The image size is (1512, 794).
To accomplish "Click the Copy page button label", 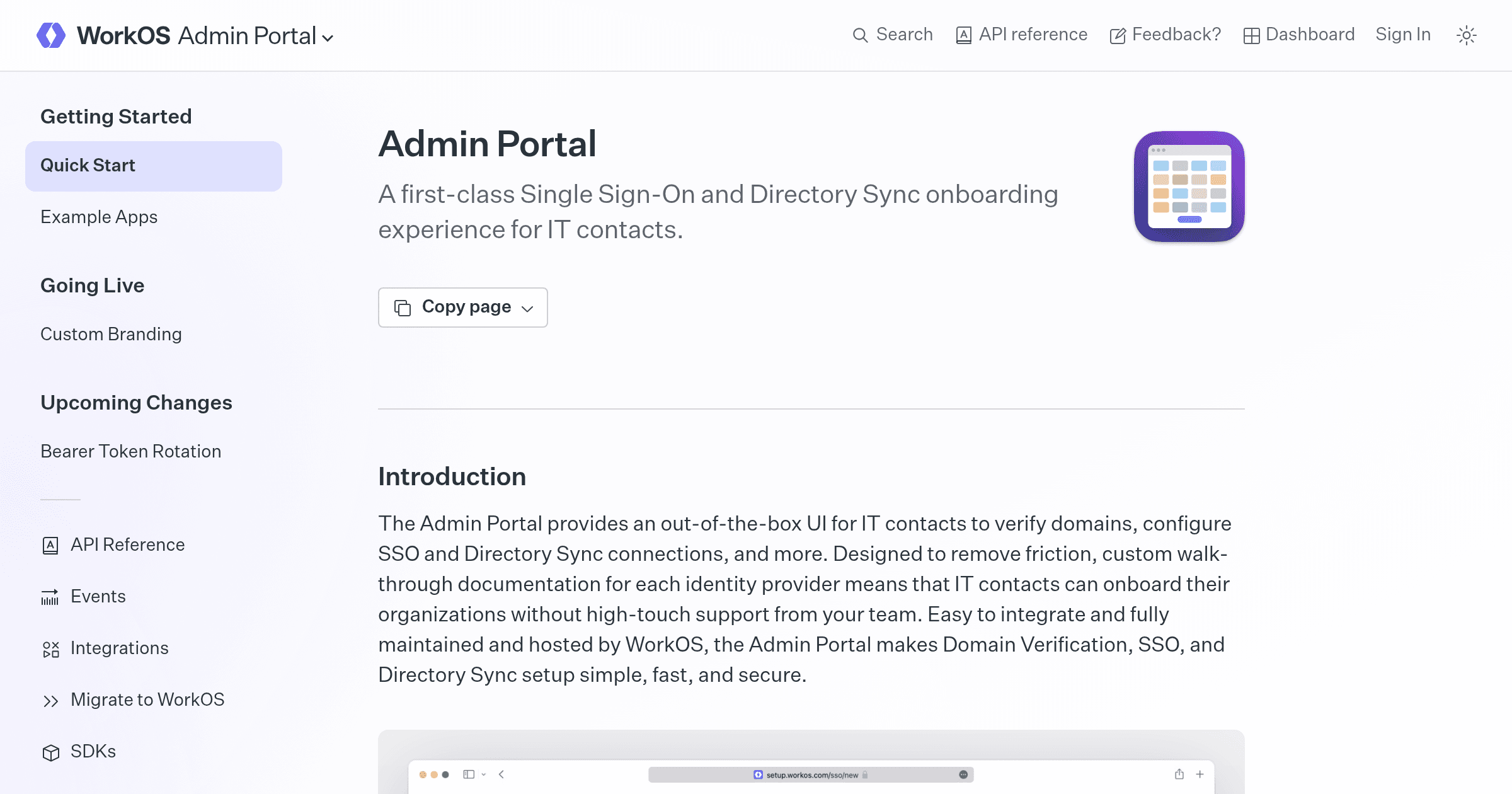I will tap(466, 307).
